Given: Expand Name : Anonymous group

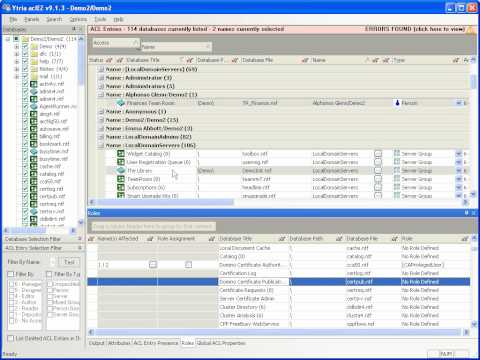Looking at the screenshot, I should (101, 112).
